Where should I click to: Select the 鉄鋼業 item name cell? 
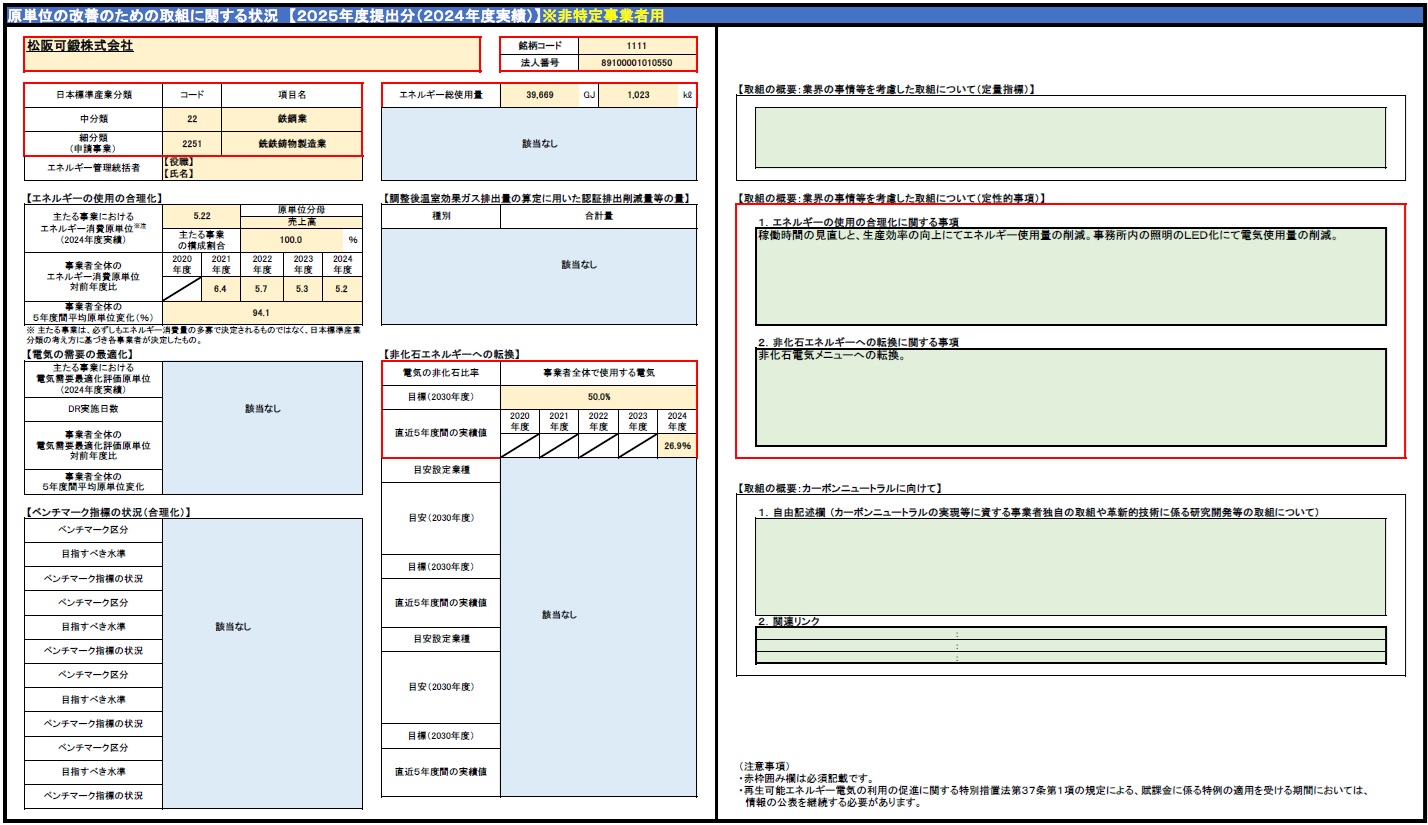click(x=291, y=119)
